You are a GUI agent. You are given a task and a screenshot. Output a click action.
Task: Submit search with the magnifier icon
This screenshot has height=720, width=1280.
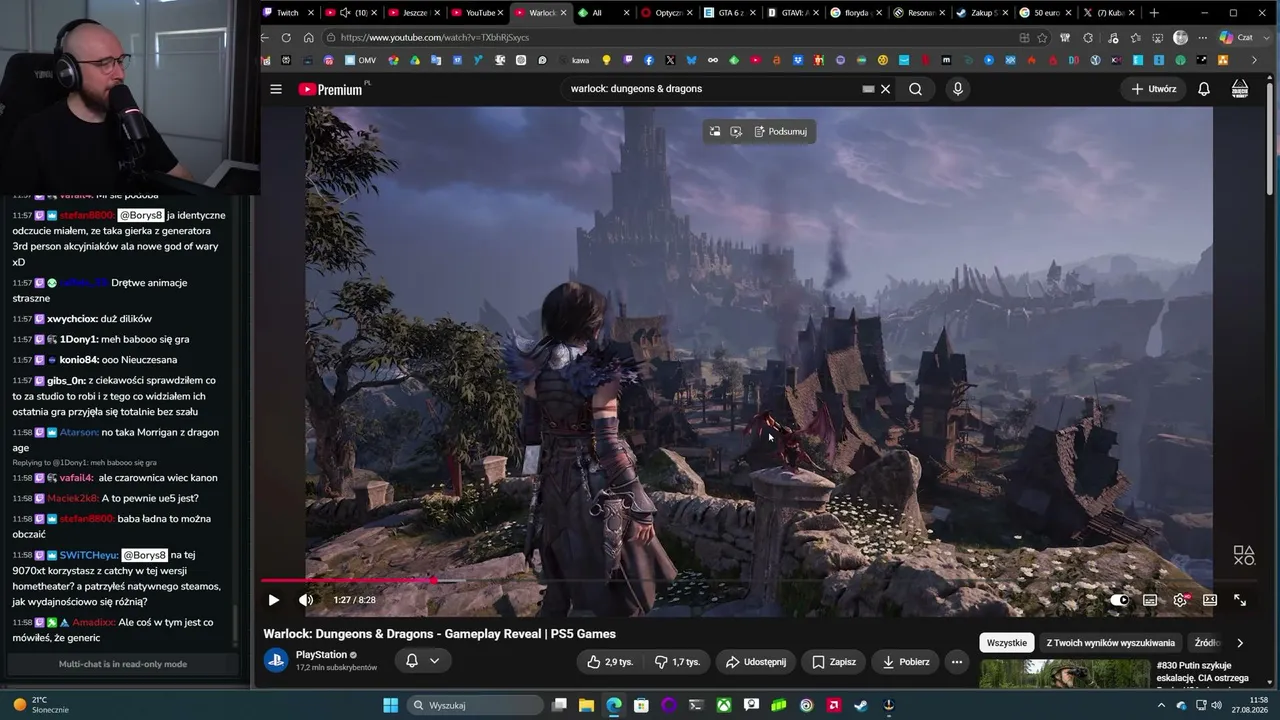pyautogui.click(x=915, y=89)
